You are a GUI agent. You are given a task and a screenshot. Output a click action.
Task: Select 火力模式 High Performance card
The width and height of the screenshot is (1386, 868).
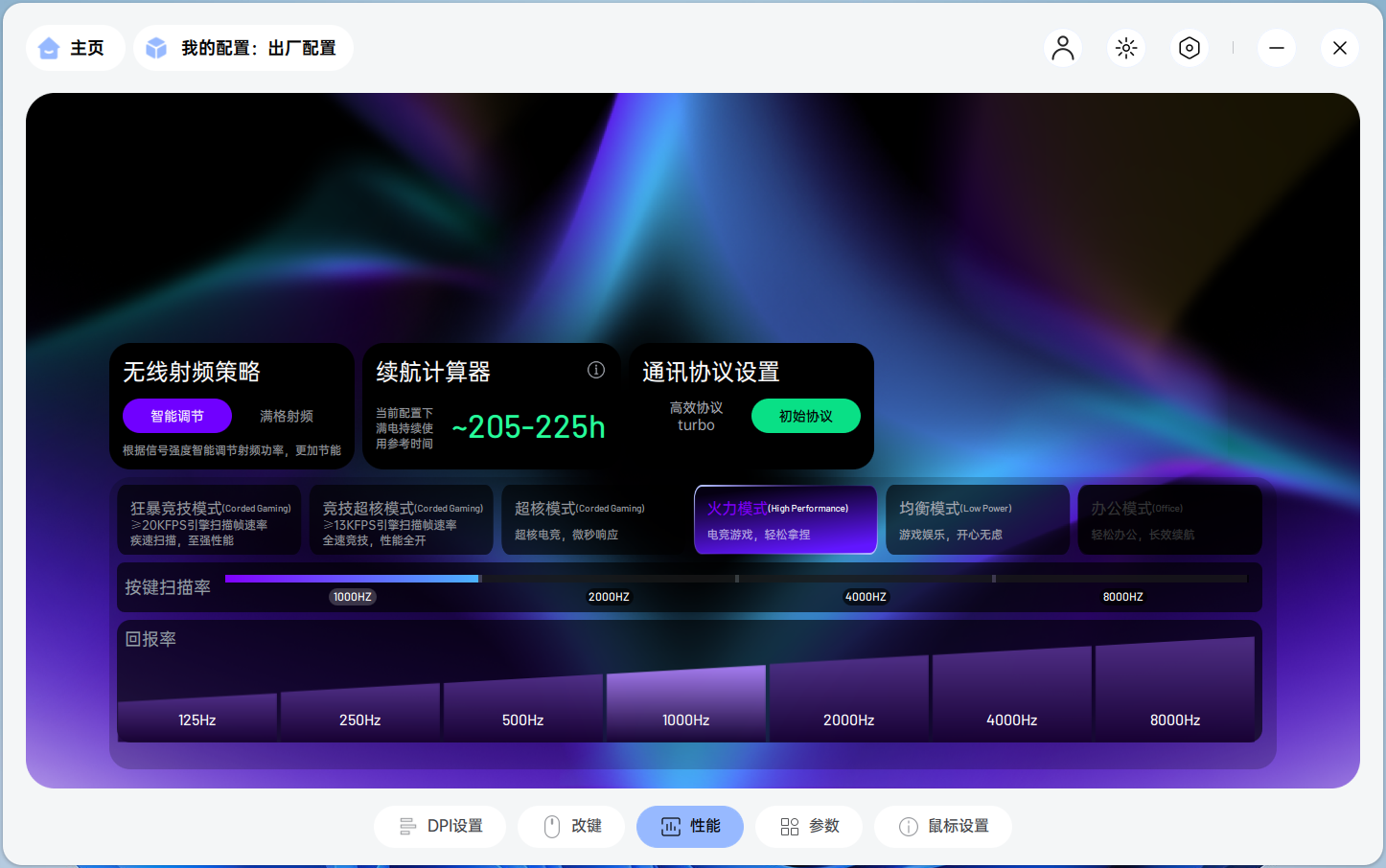point(786,519)
